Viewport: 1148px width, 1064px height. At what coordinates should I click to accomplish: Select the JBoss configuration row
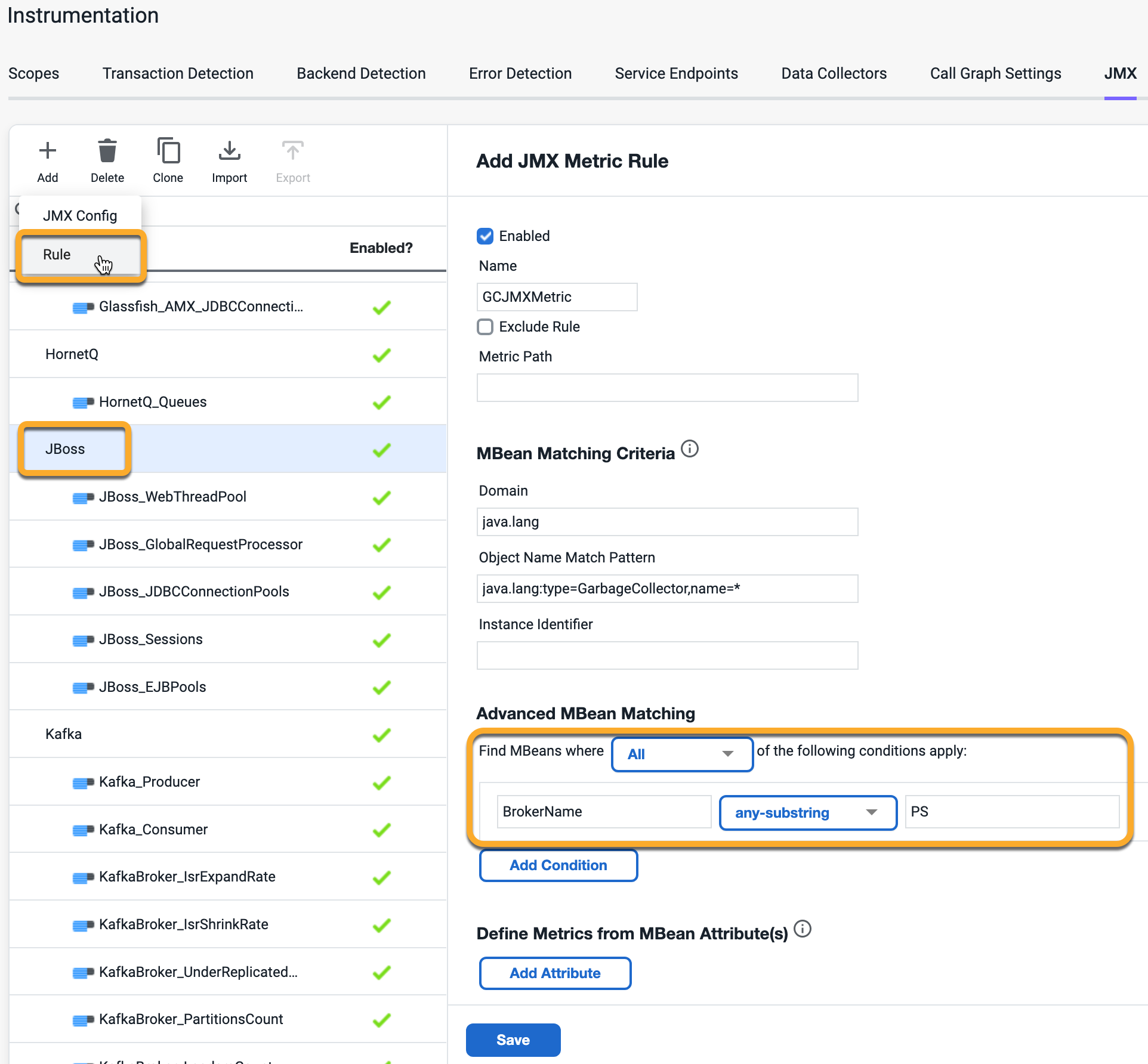(x=228, y=449)
